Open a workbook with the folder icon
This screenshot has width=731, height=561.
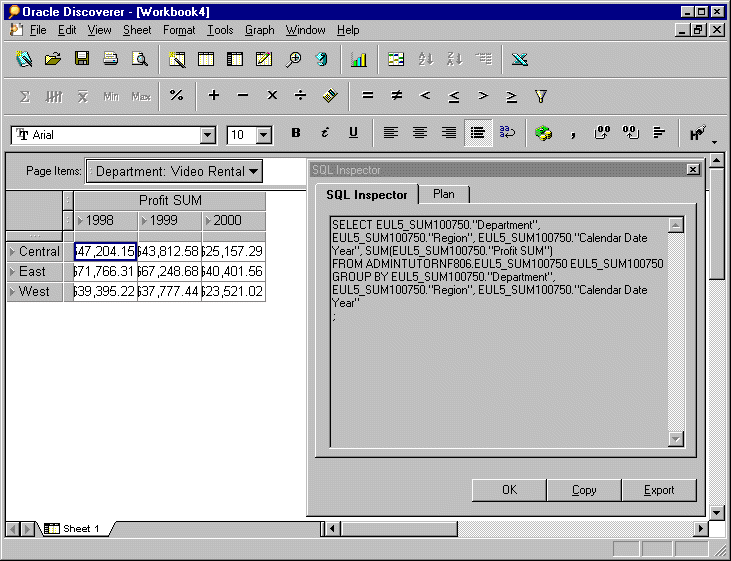point(53,59)
